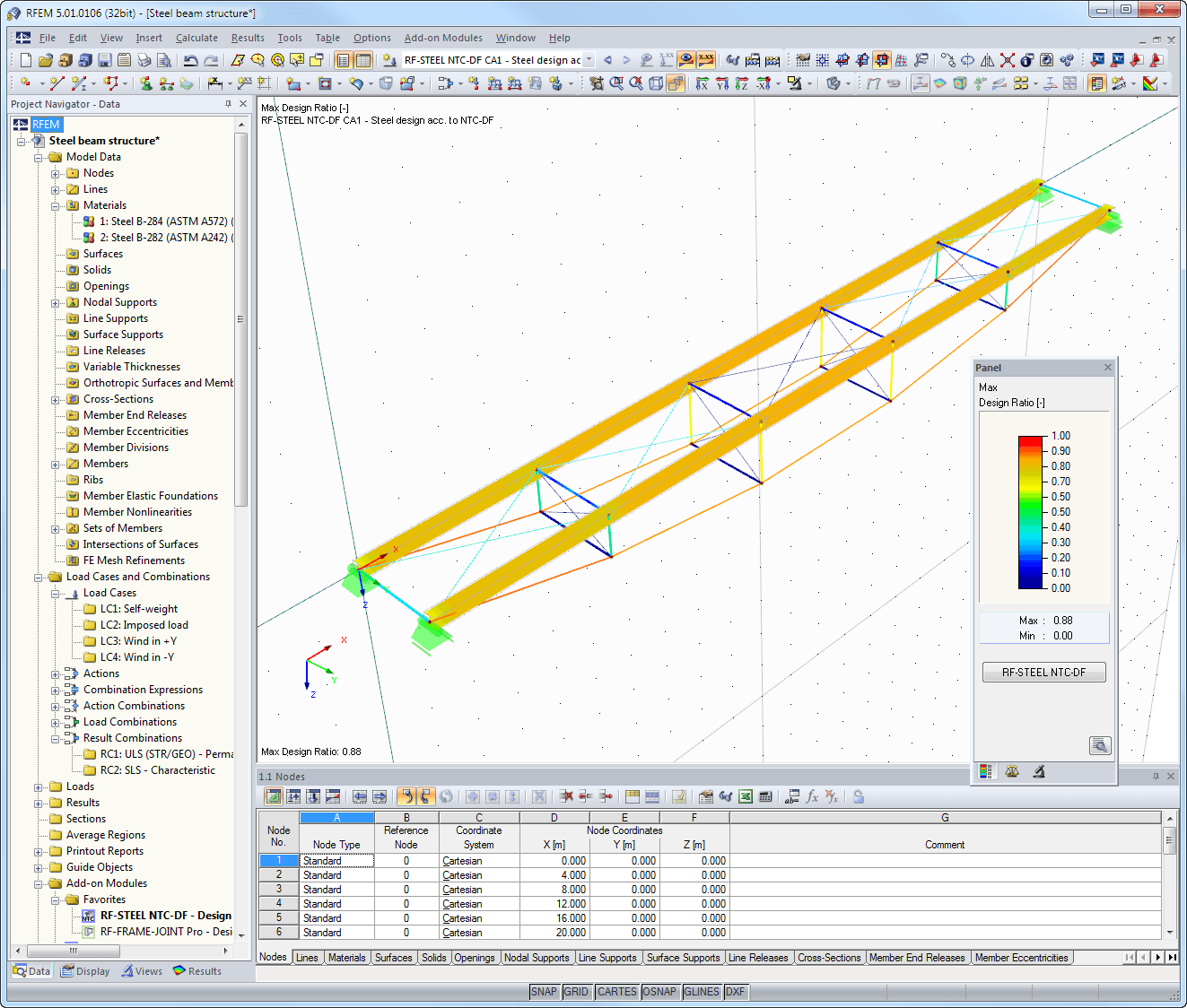Click the view in X direction icon

[x=703, y=83]
